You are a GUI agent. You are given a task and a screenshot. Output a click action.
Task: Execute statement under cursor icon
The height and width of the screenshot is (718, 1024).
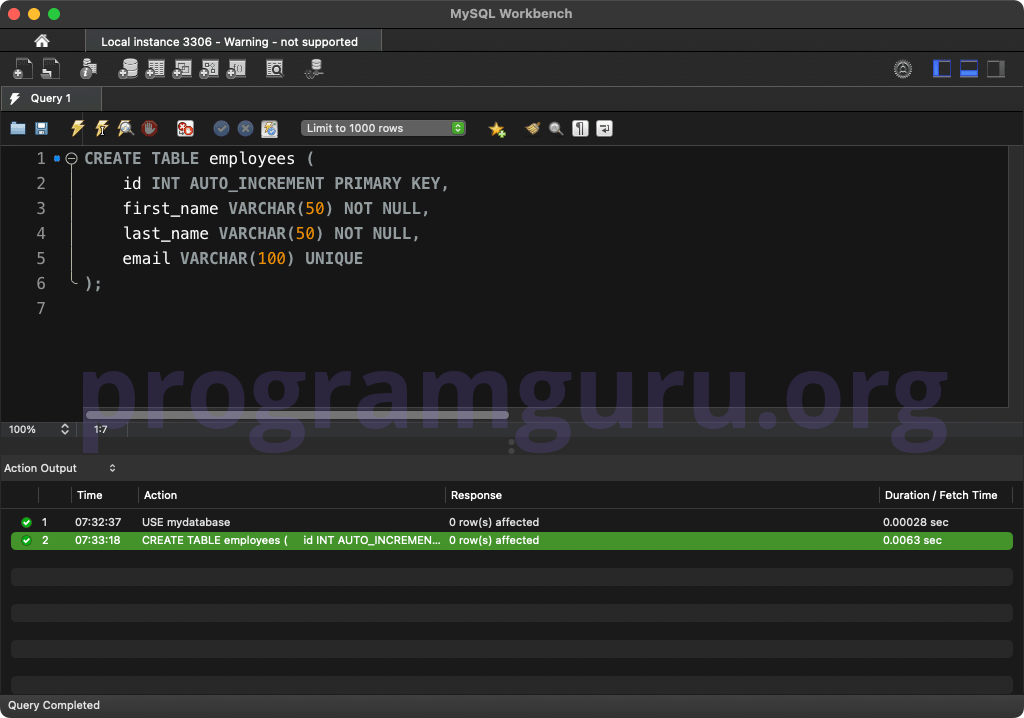click(x=101, y=128)
